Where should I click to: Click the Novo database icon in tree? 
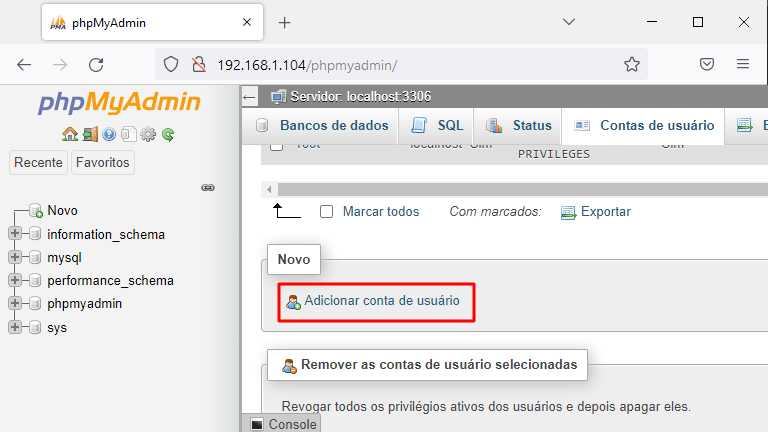(36, 211)
